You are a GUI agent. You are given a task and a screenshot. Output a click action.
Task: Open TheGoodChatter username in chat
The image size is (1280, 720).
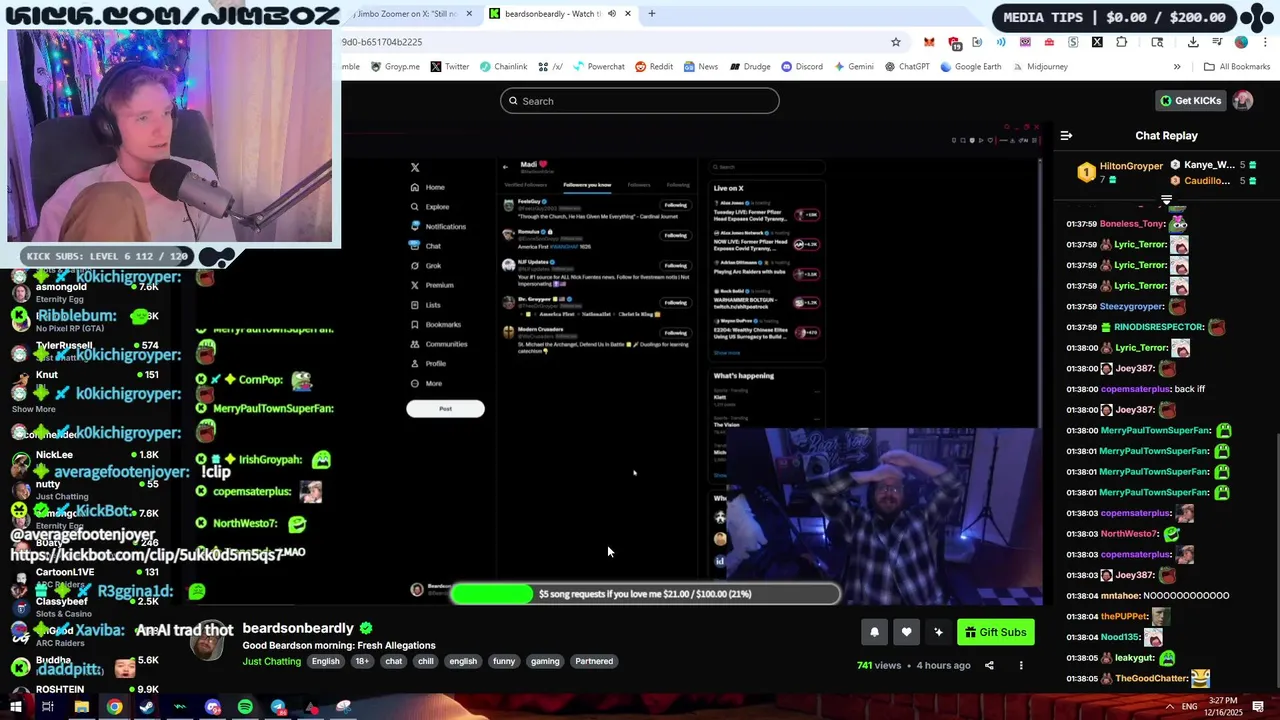pyautogui.click(x=1150, y=679)
